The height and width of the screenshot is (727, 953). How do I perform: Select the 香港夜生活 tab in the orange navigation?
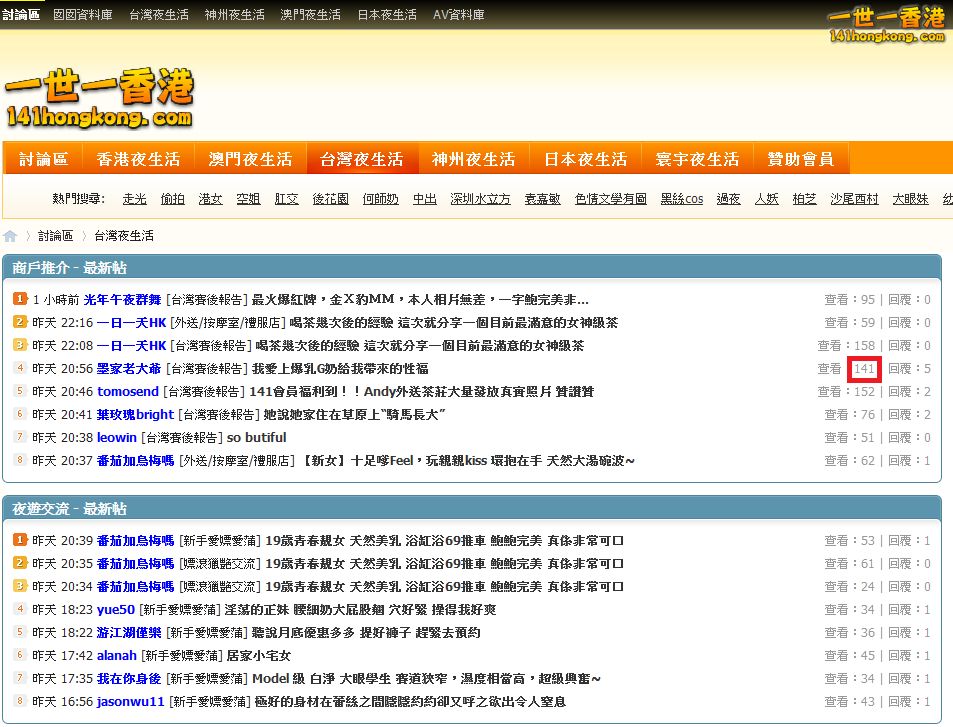139,159
